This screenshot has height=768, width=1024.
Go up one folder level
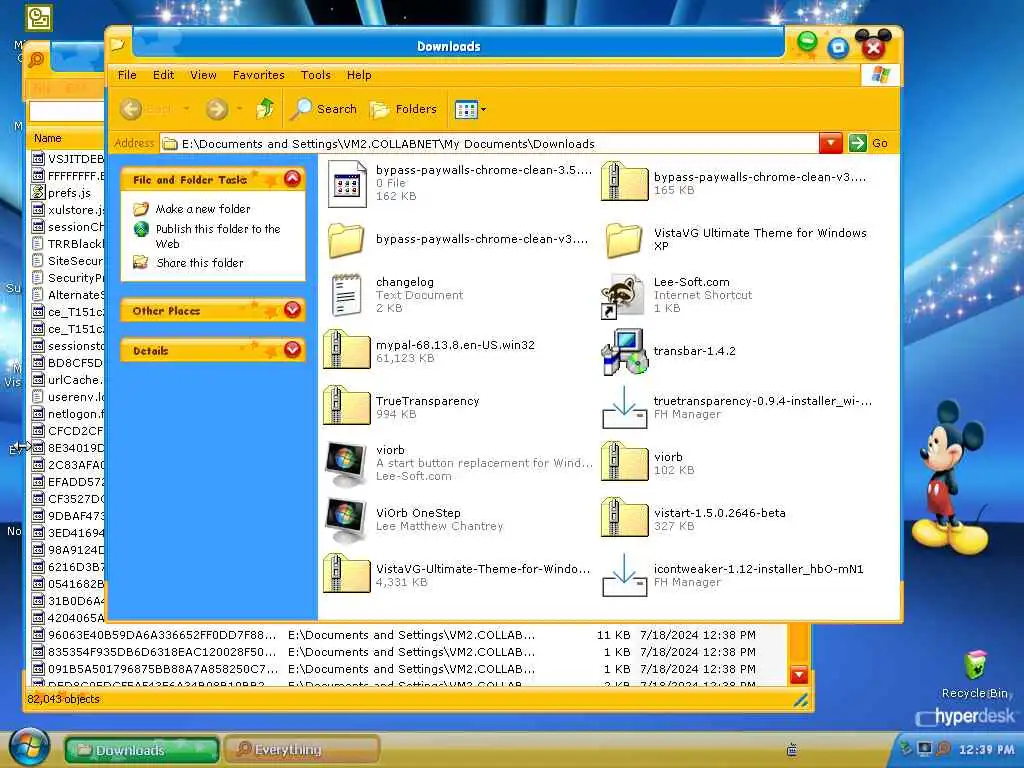coord(264,108)
